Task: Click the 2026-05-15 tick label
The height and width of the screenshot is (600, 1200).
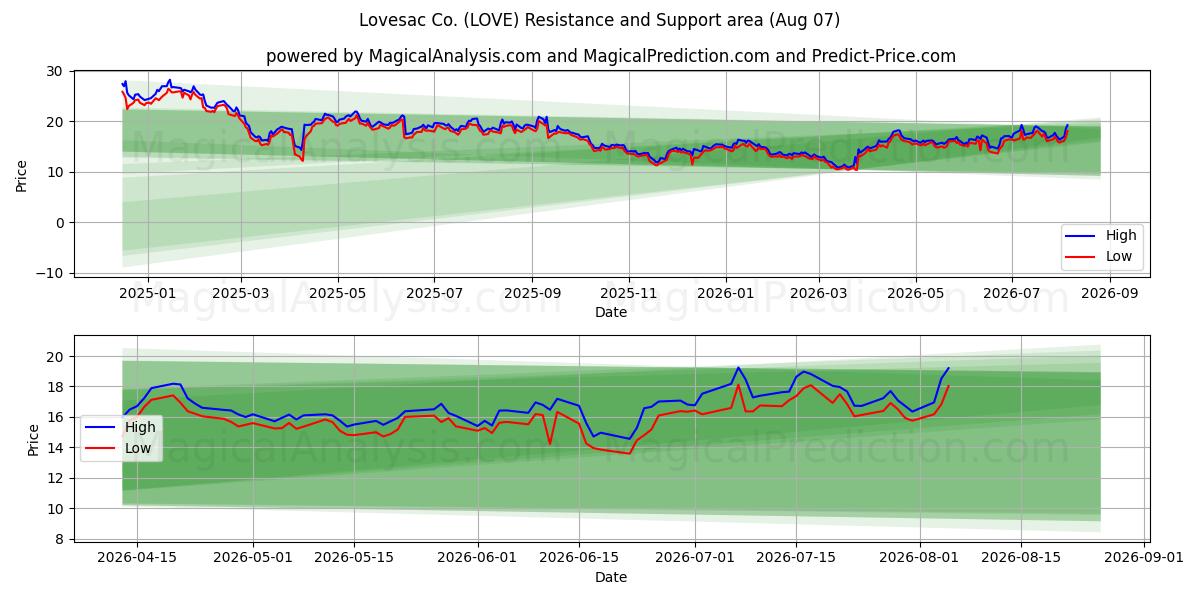Action: pyautogui.click(x=354, y=558)
